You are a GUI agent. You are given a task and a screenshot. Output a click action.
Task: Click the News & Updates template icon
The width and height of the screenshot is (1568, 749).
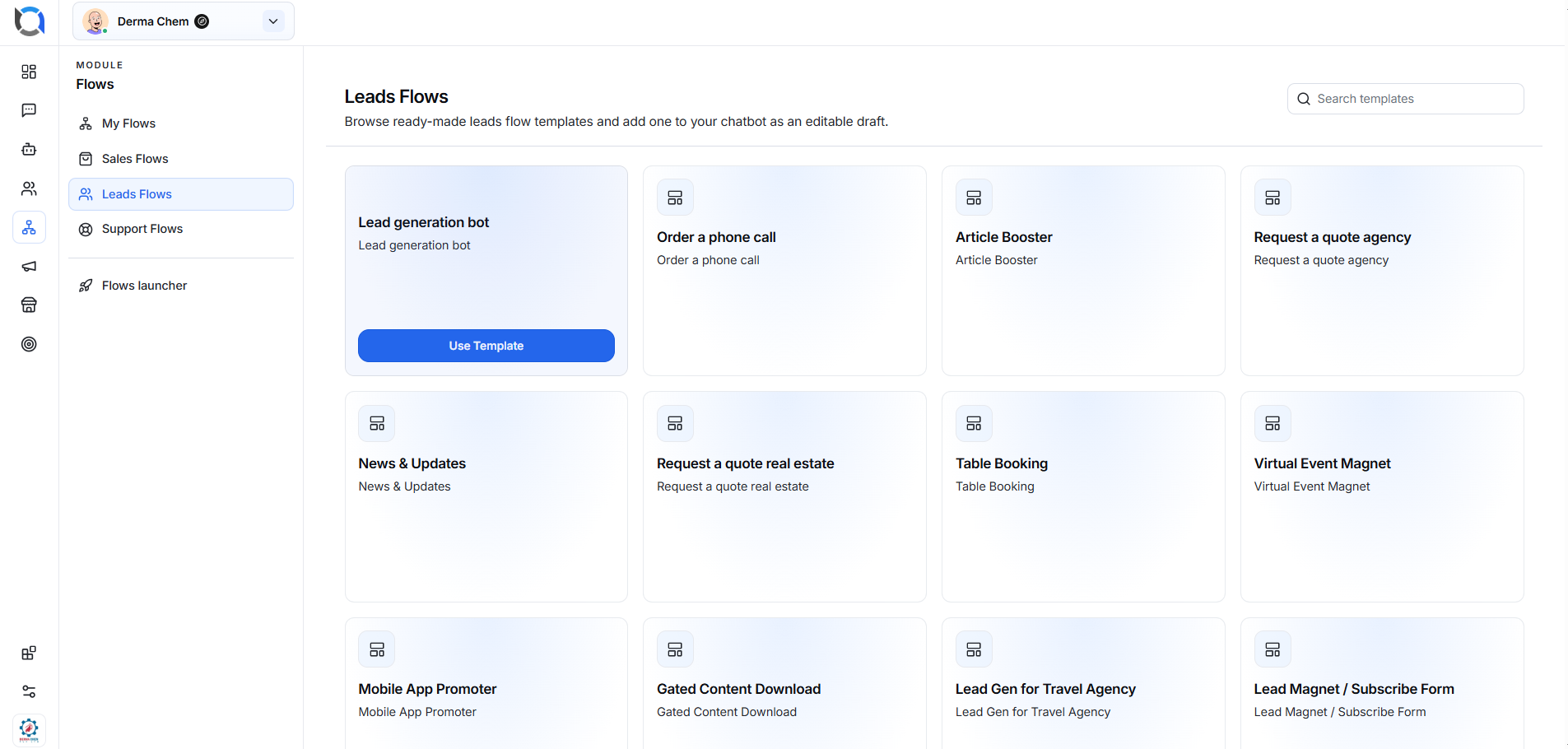[x=377, y=423]
